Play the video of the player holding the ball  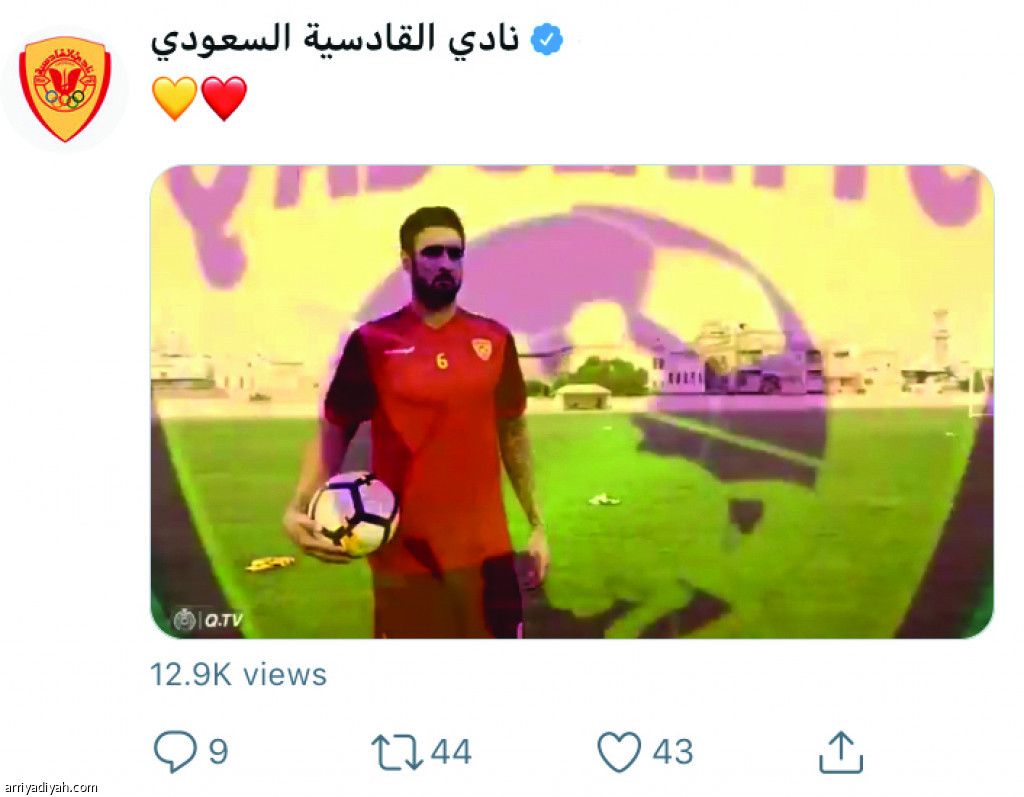(x=572, y=402)
